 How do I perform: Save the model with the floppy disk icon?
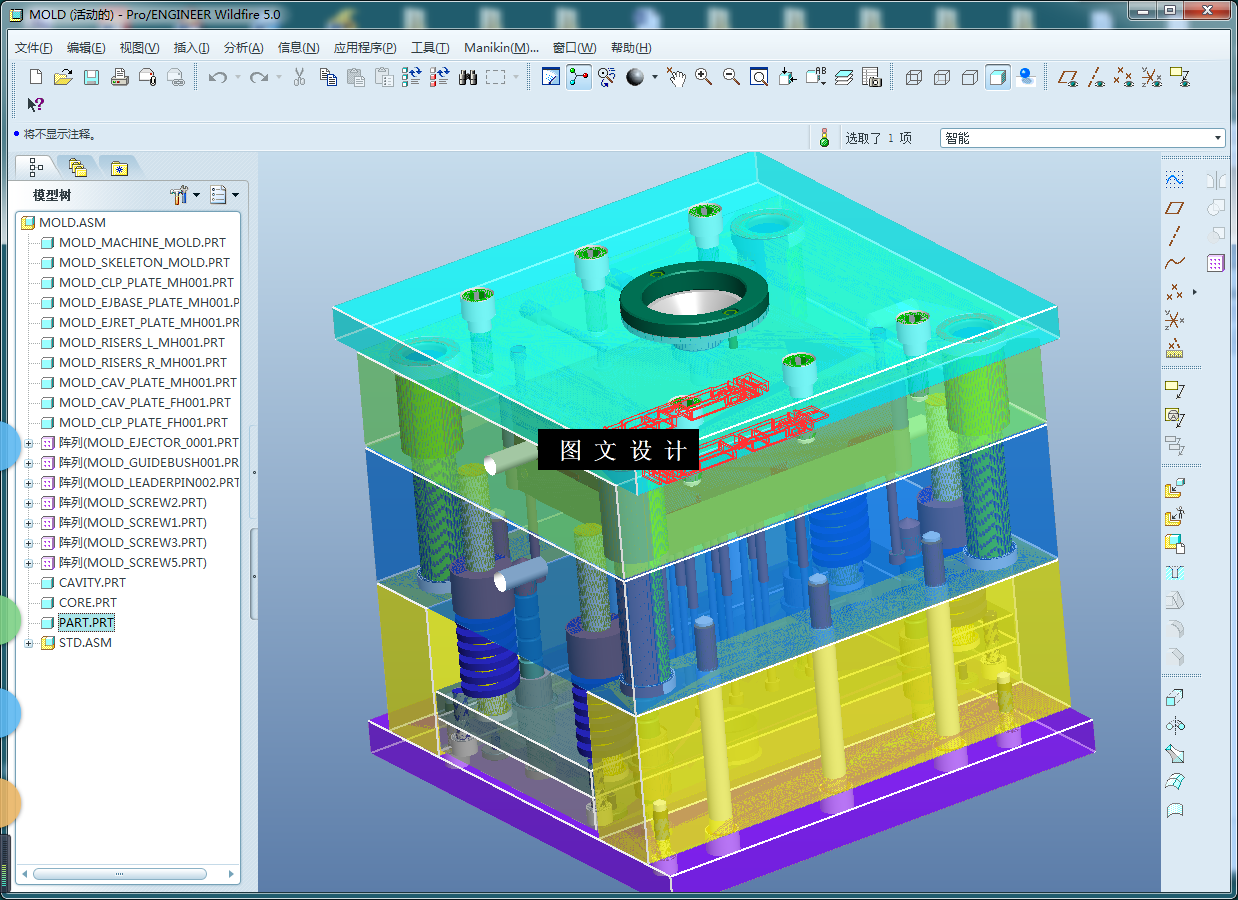(91, 77)
